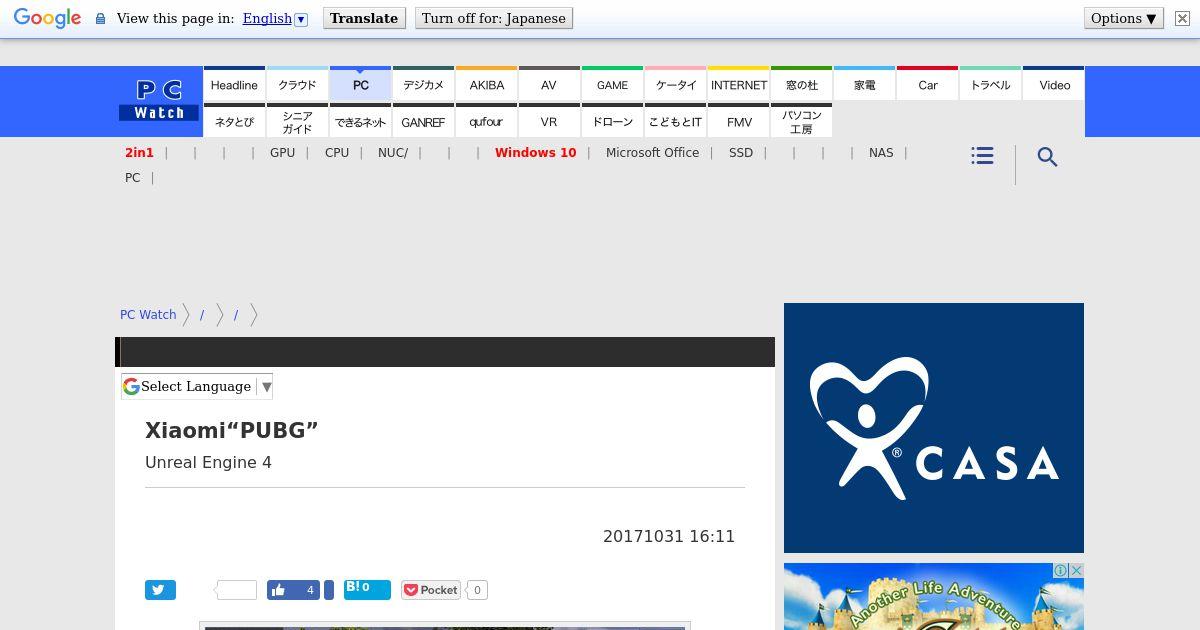Click the Hatena B! bookmark button
Screen dimensions: 1200x630
click(x=367, y=589)
